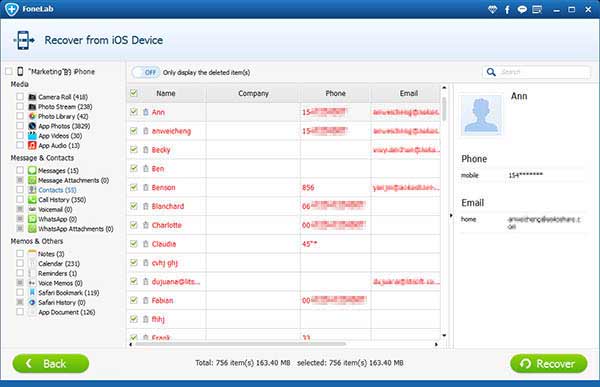
Task: Check the Call History checkbox
Action: click(20, 199)
